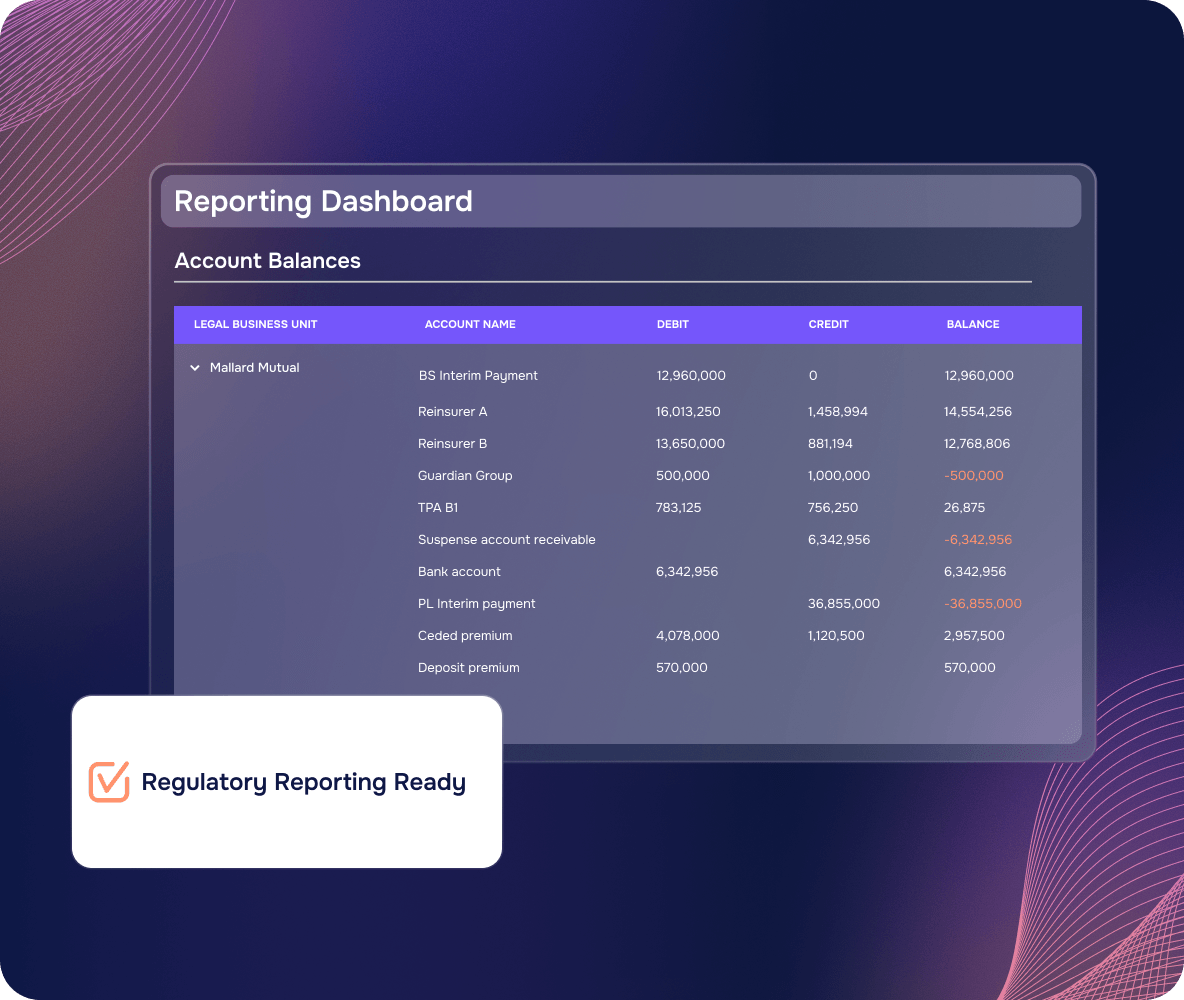
Task: Click the negative balance -6,342,956
Action: (x=978, y=540)
